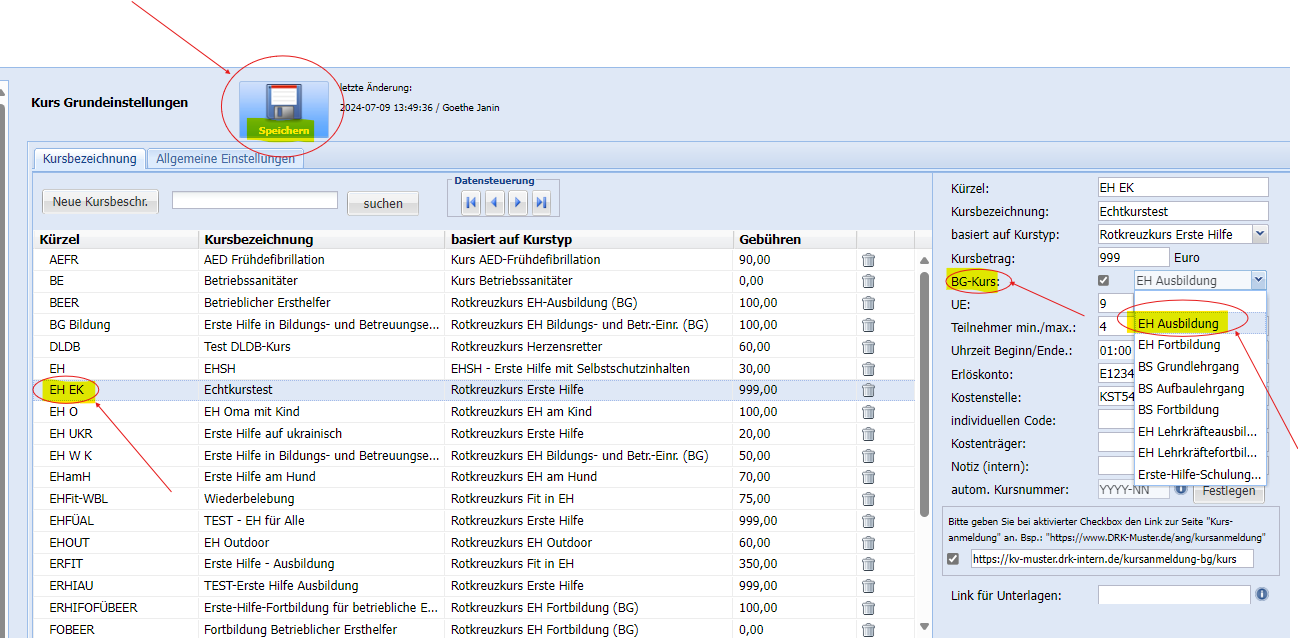The width and height of the screenshot is (1298, 638).
Task: Go to next record arrow icon
Action: pos(517,203)
